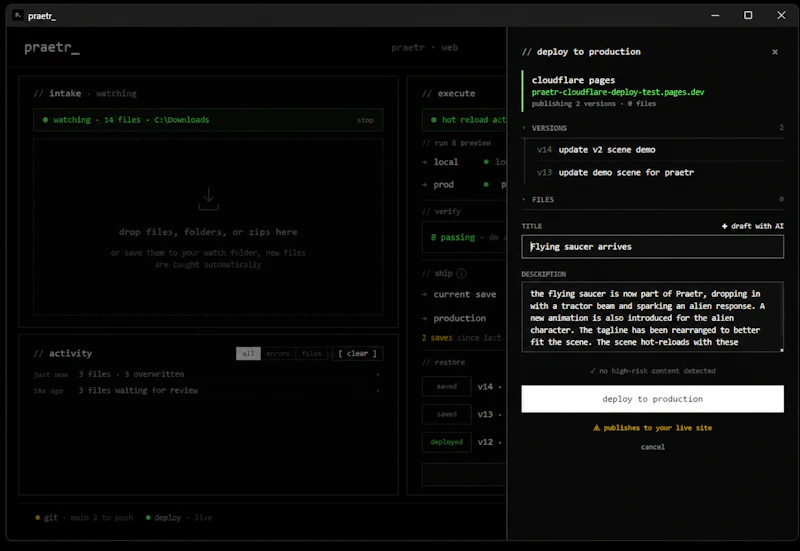Click the 'praetr · web' project label
This screenshot has height=551, width=800.
pos(424,48)
